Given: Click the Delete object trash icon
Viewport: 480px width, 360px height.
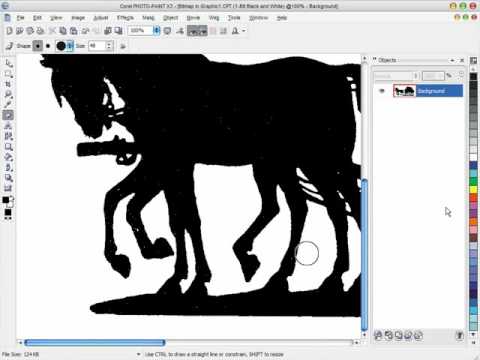Looking at the screenshot, I should [459, 335].
